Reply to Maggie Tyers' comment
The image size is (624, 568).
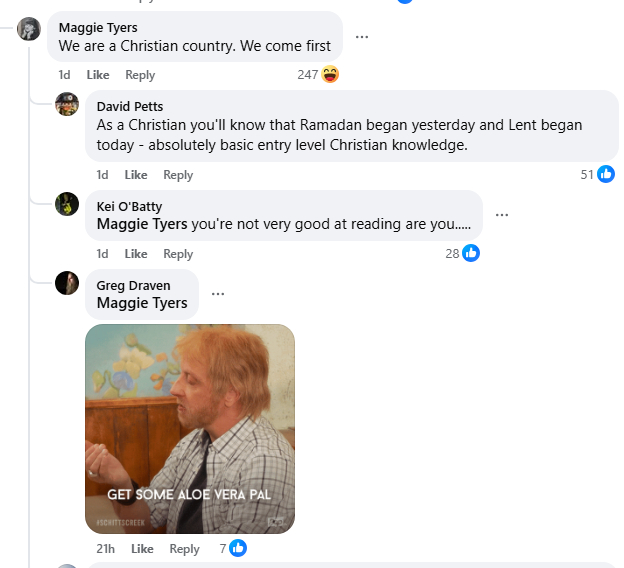coord(140,75)
